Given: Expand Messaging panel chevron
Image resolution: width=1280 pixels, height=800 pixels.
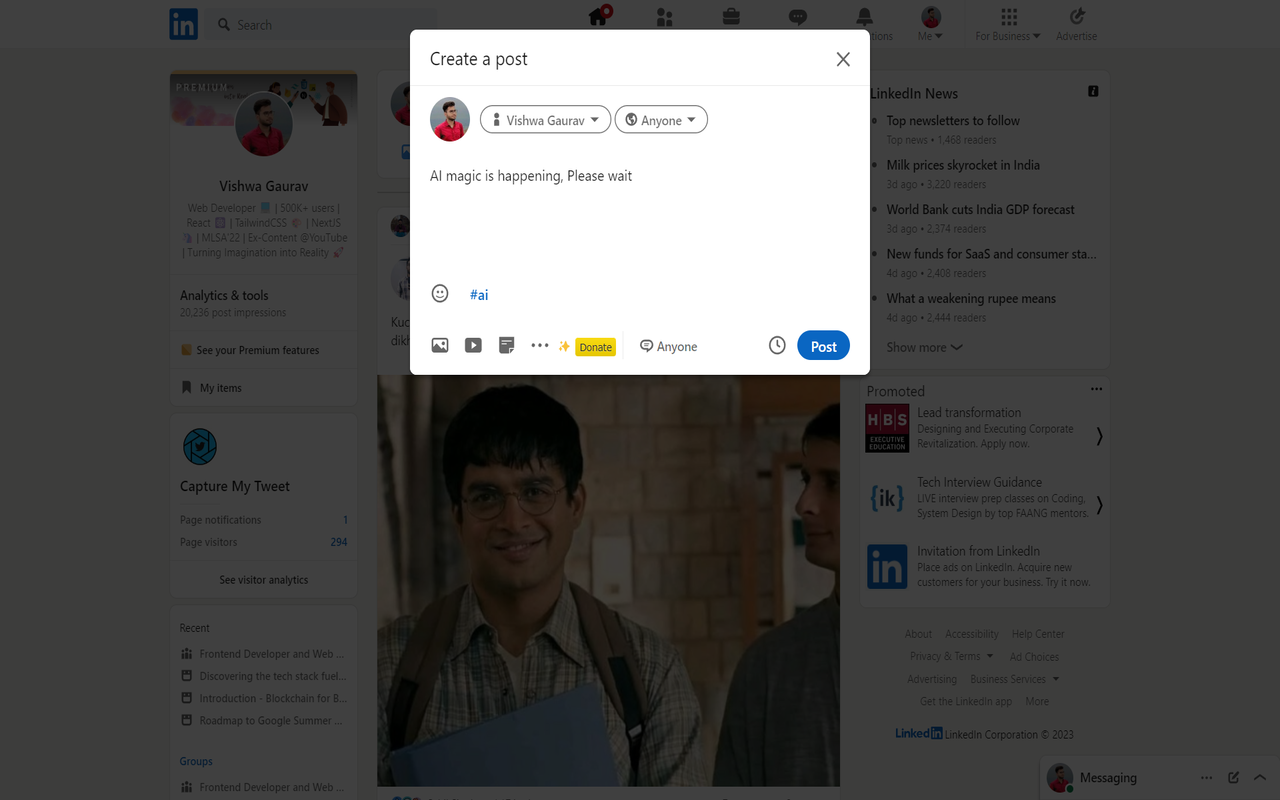Looking at the screenshot, I should 1259,778.
